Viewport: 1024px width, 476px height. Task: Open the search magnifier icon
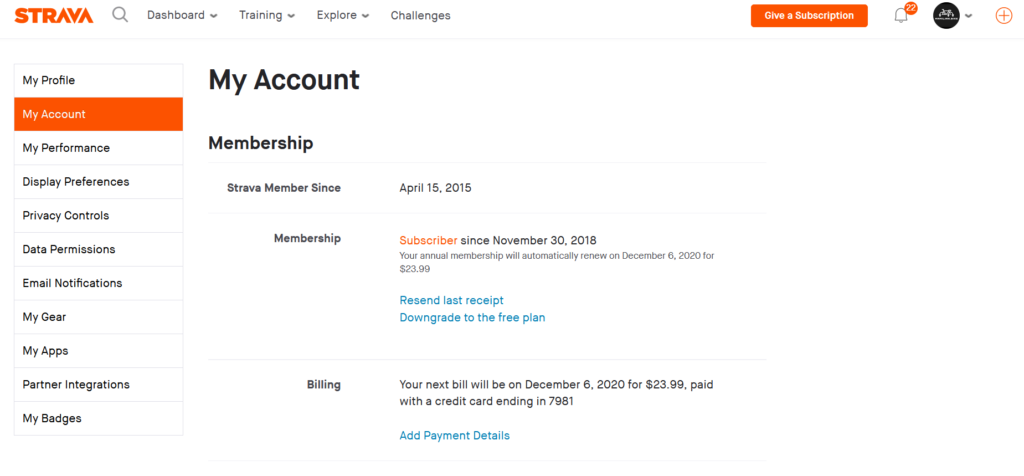coord(120,15)
